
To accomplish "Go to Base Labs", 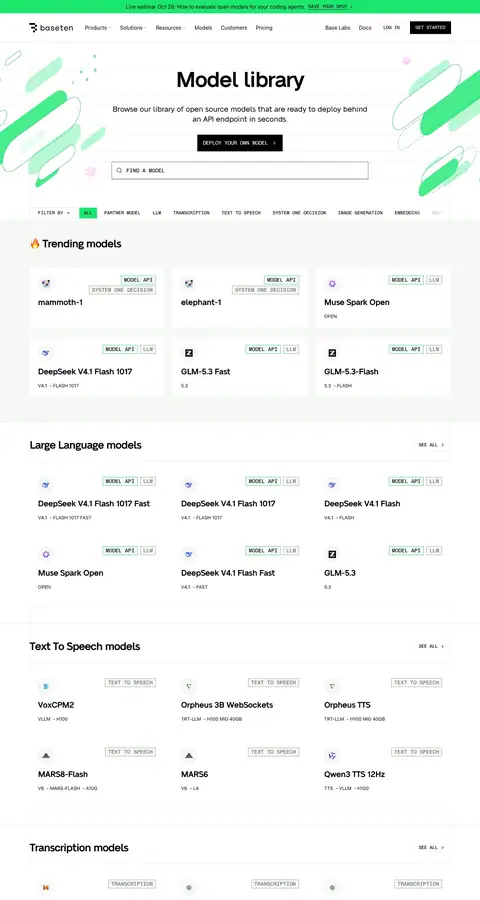I will [338, 28].
